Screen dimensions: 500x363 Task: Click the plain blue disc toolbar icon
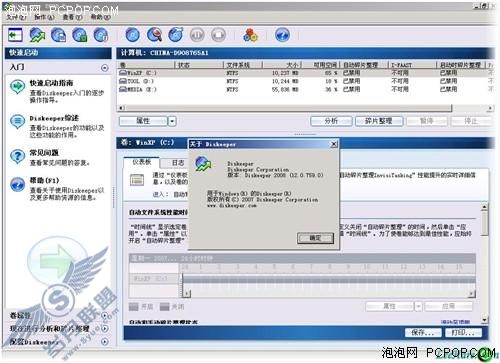[x=132, y=35]
